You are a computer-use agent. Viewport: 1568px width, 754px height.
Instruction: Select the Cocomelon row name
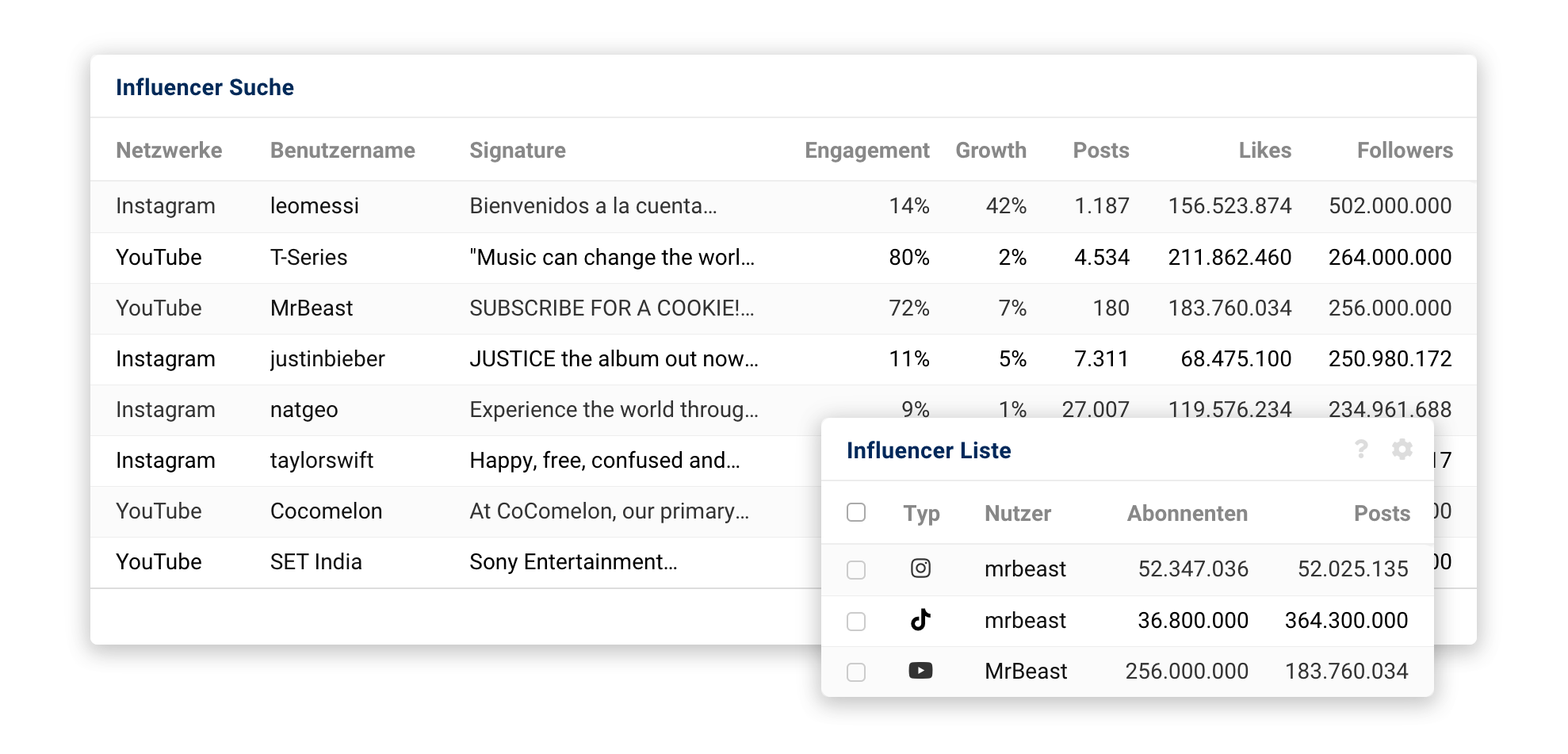tap(326, 511)
